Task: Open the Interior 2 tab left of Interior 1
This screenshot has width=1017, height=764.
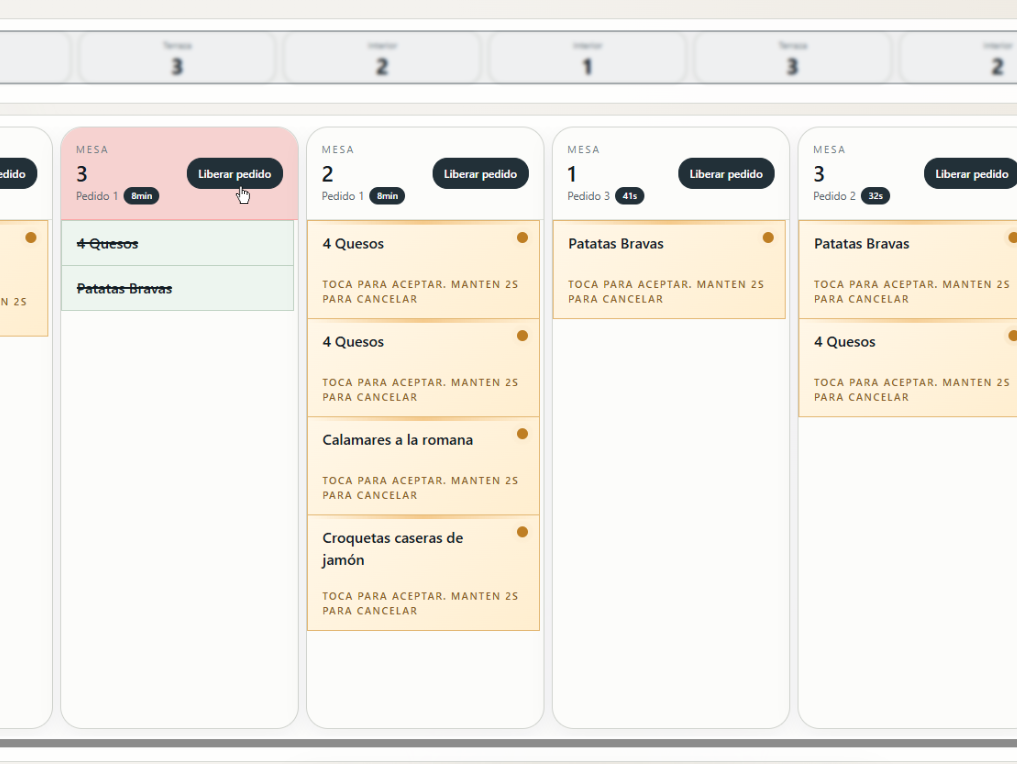Action: tap(382, 58)
